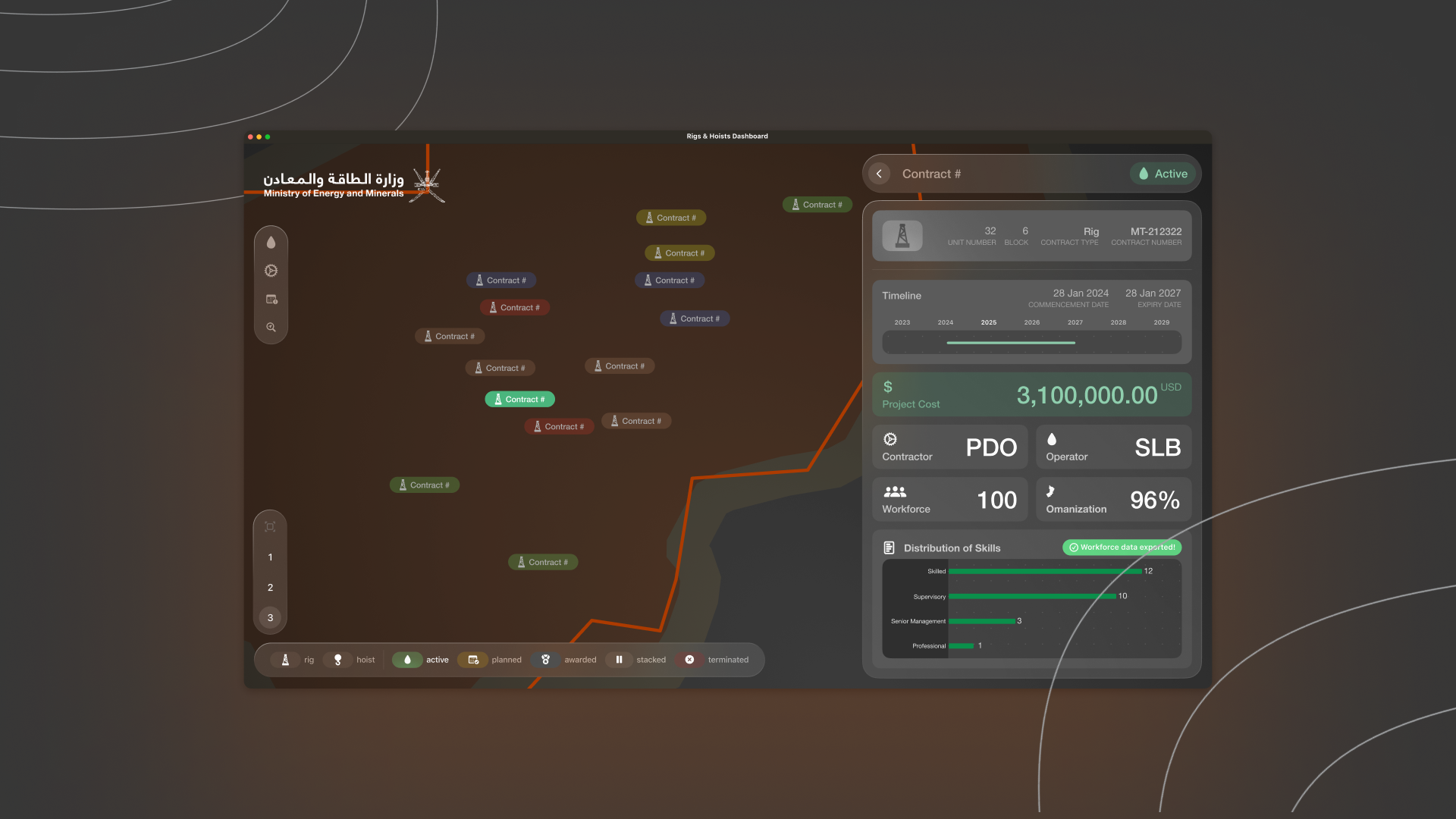Click the Professional bar in the chart
The width and height of the screenshot is (1456, 819).
tap(962, 646)
